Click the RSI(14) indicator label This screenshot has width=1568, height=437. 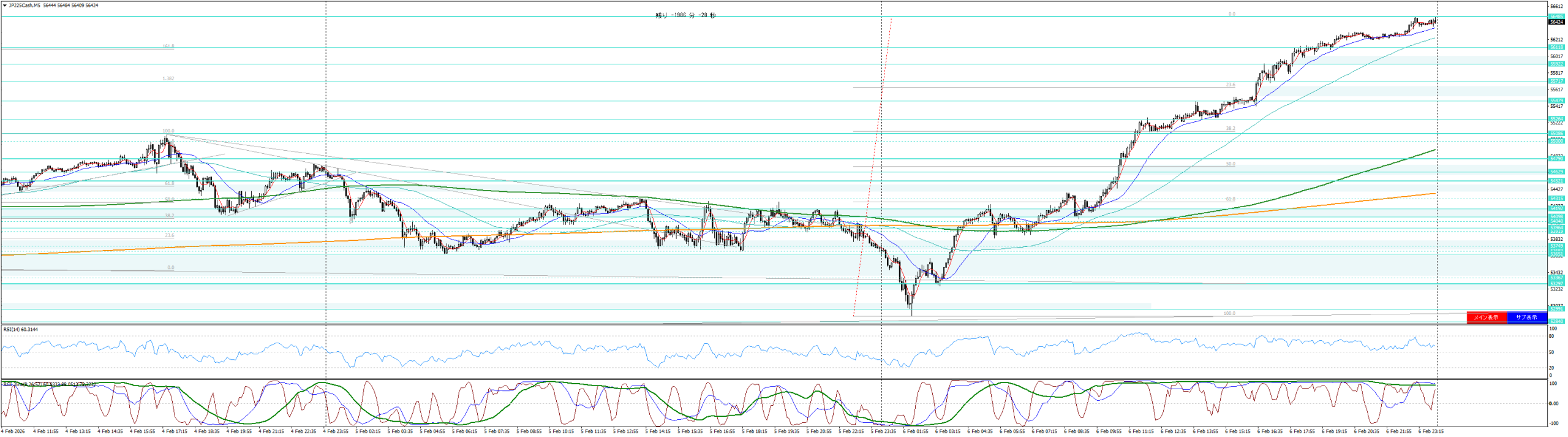[20, 330]
